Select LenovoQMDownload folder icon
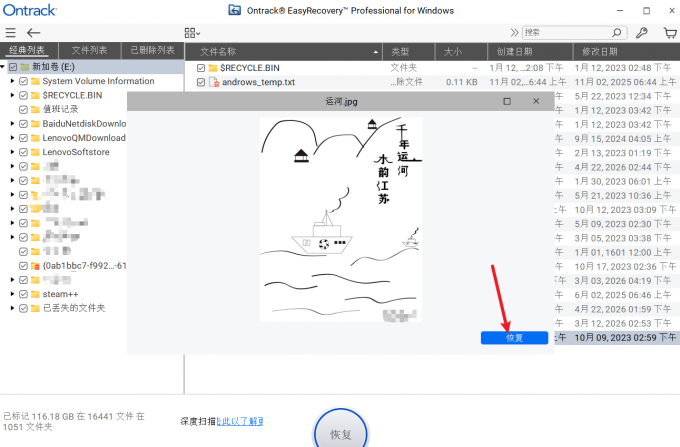Image resolution: width=680 pixels, height=447 pixels. pos(35,138)
